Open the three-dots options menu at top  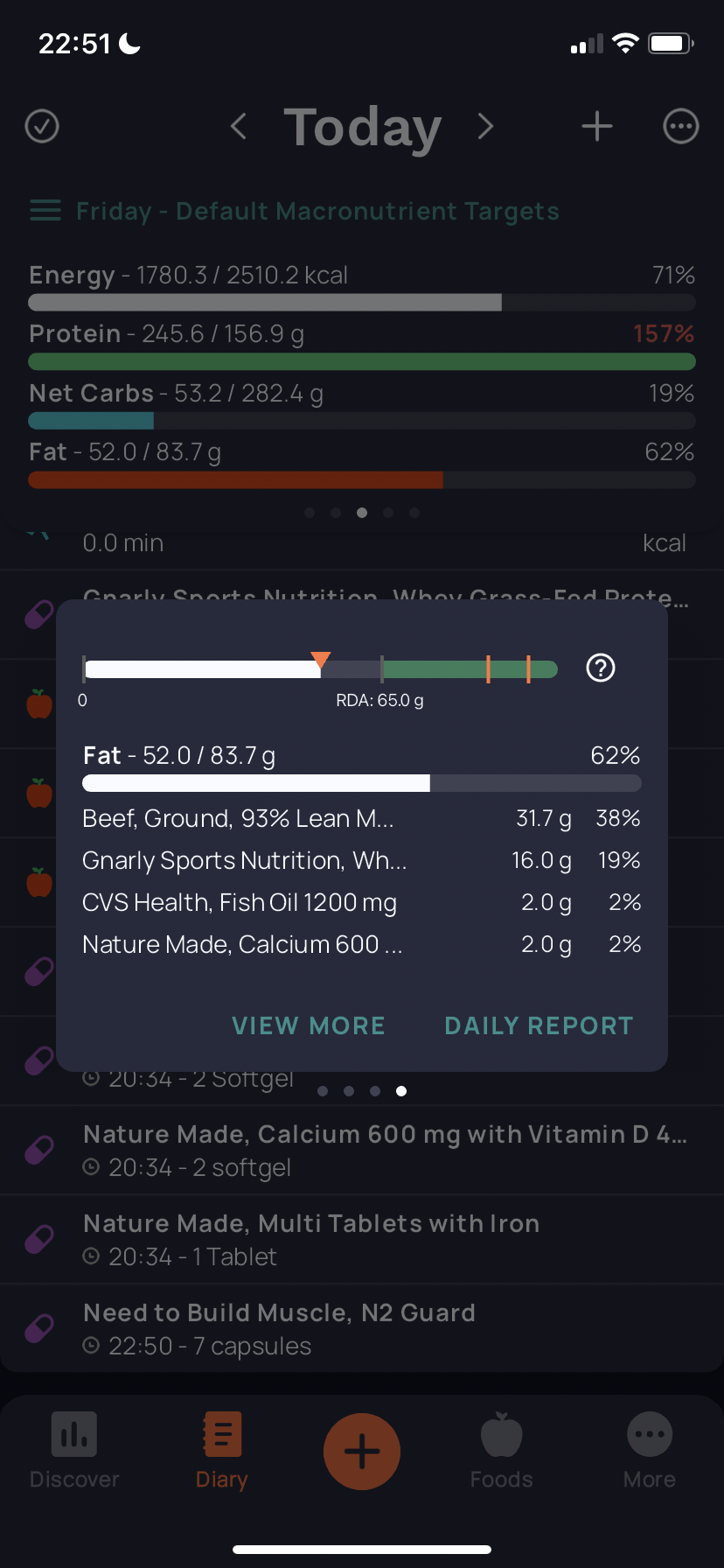(681, 126)
